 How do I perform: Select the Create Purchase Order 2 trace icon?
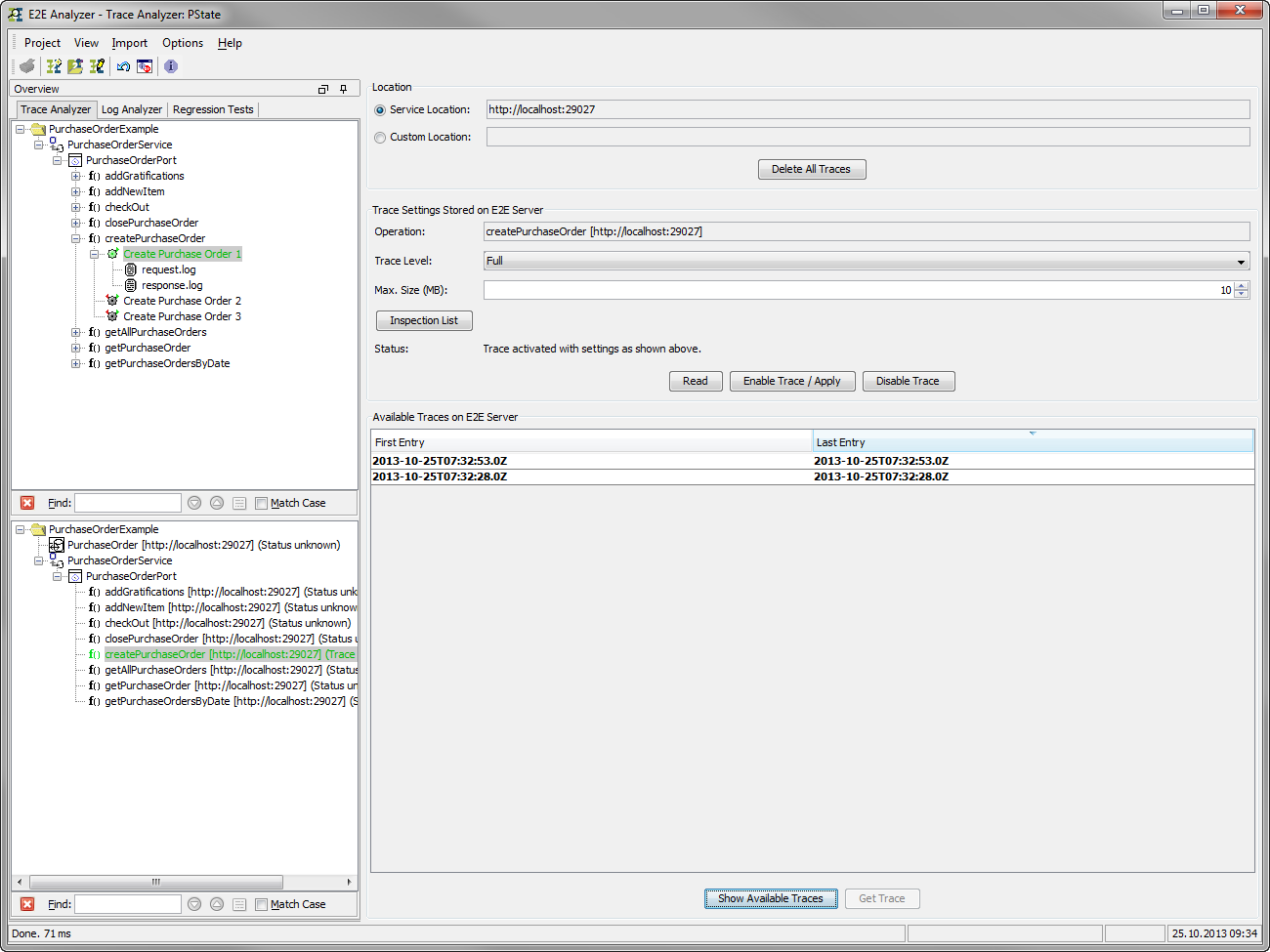pyautogui.click(x=111, y=301)
